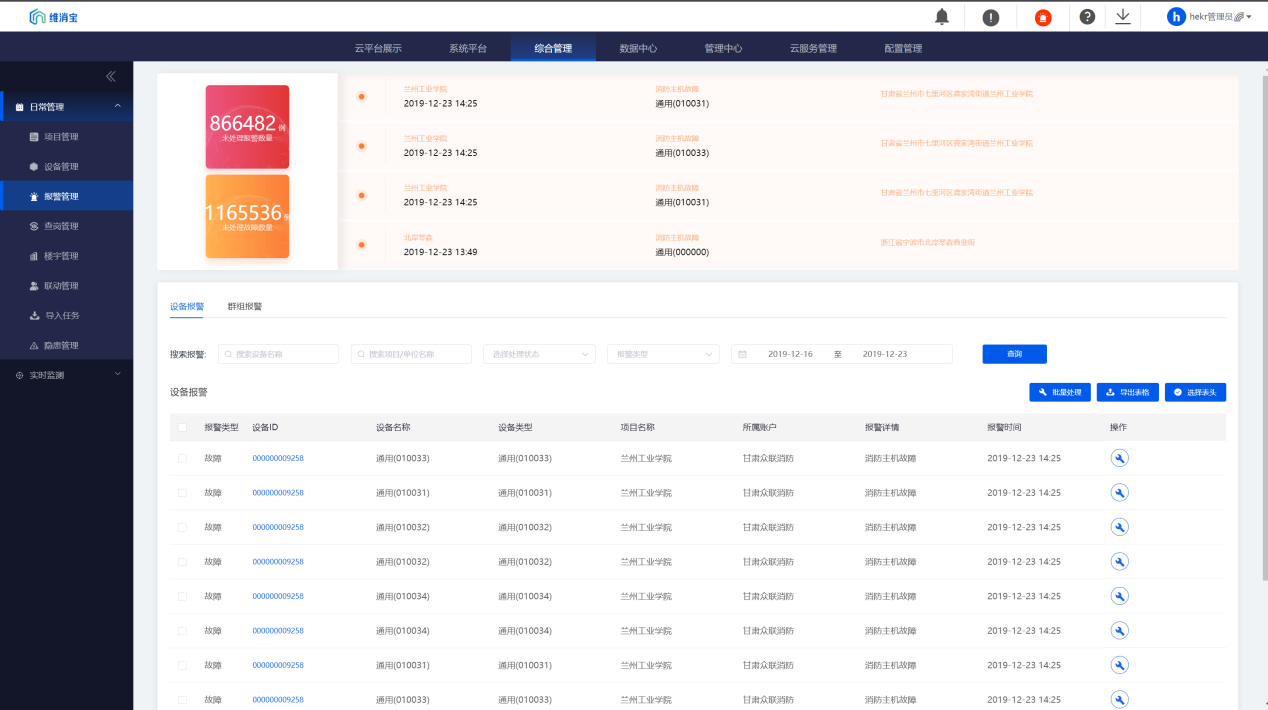The height and width of the screenshot is (710, 1268).
Task: Expand the 实时监测 sidebar section
Action: [66, 375]
